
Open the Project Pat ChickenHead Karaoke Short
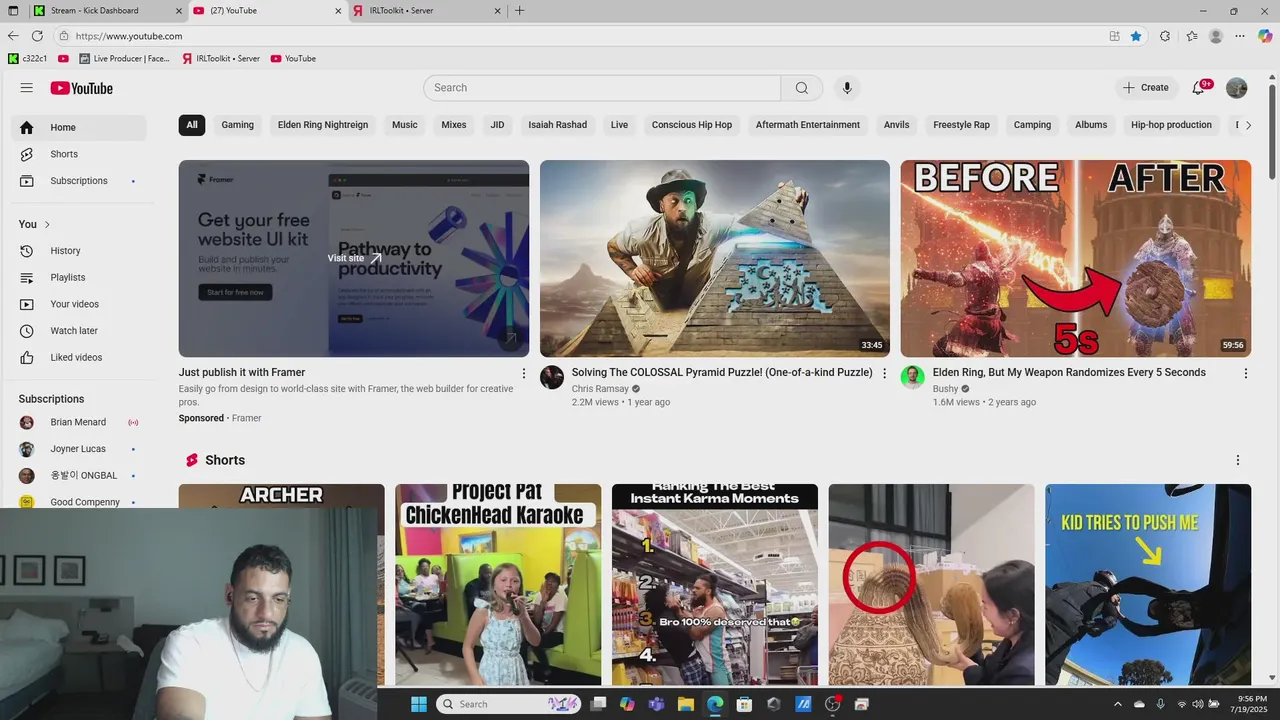point(498,585)
